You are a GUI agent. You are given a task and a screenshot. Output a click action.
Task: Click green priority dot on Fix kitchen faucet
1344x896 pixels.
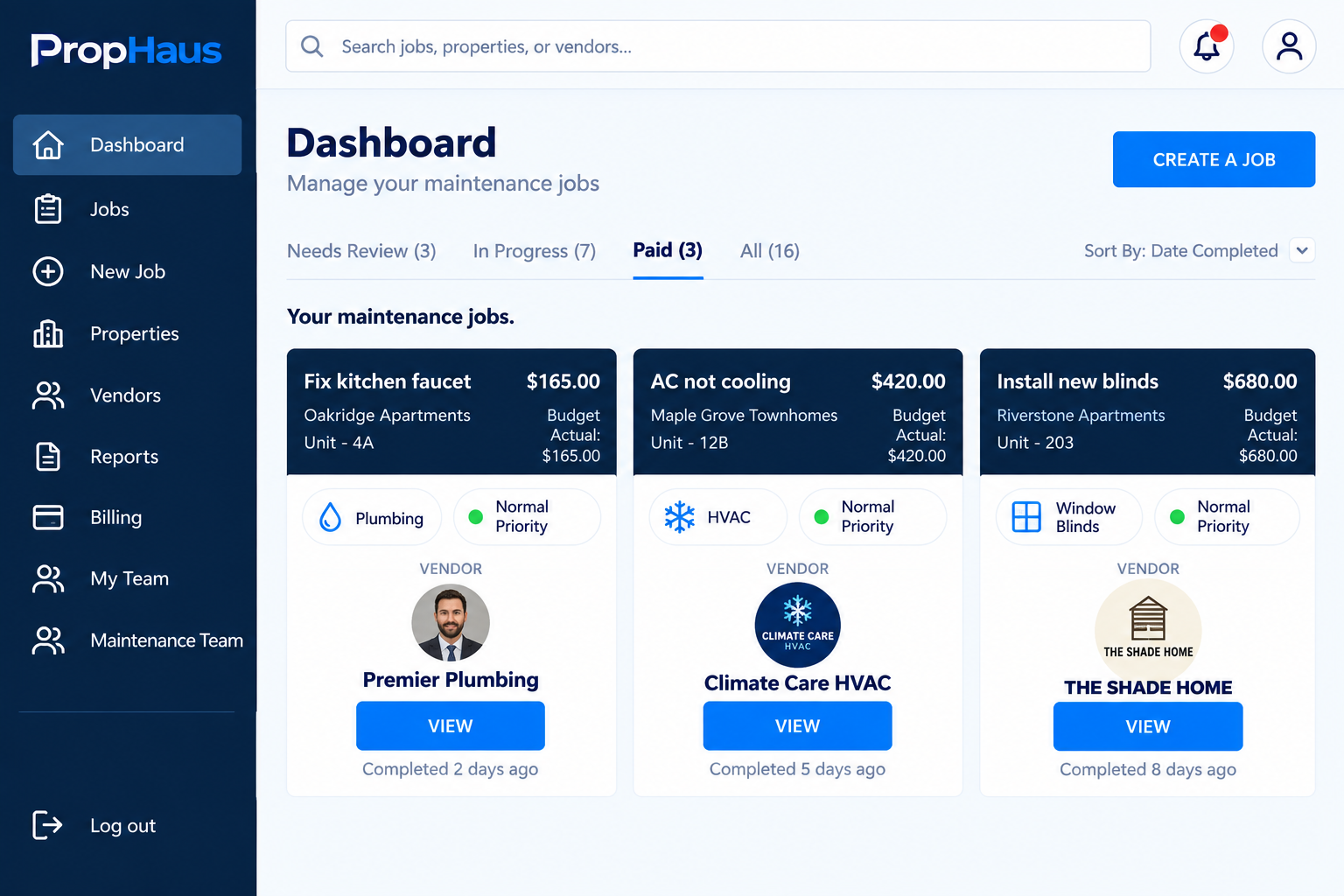[476, 517]
